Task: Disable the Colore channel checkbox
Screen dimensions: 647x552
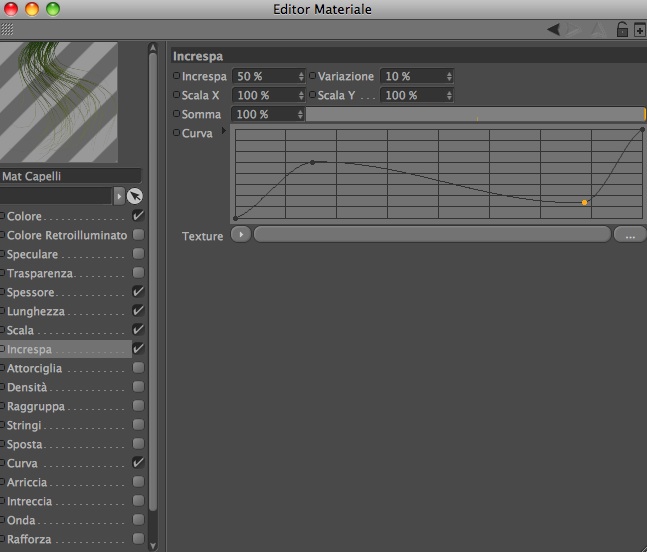Action: pos(138,215)
